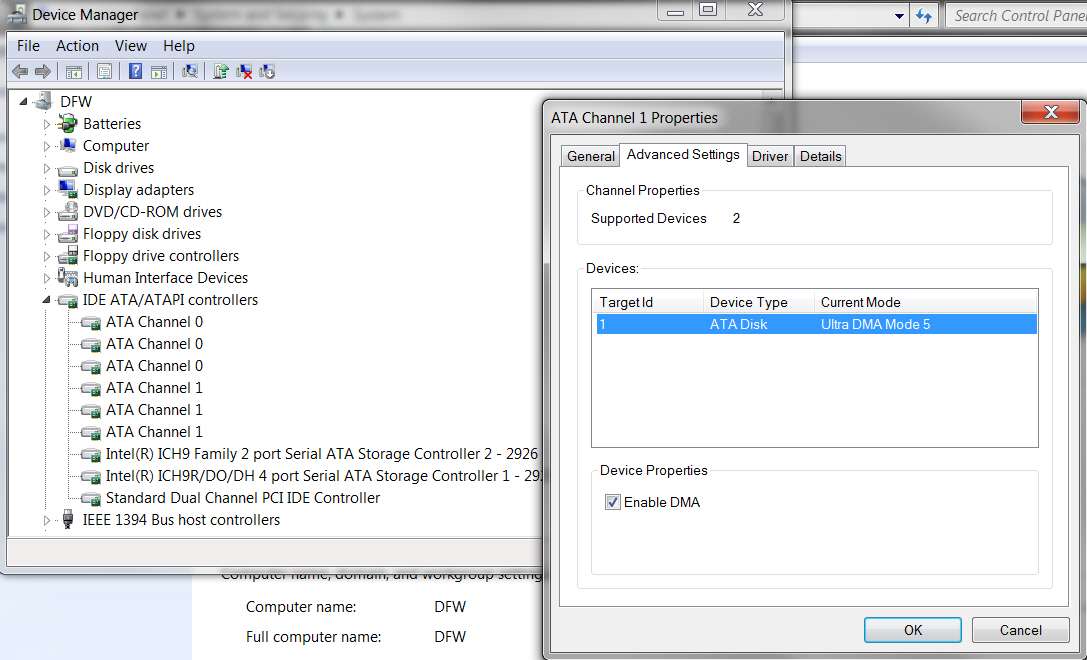
Task: Switch to the Driver tab
Action: click(769, 156)
